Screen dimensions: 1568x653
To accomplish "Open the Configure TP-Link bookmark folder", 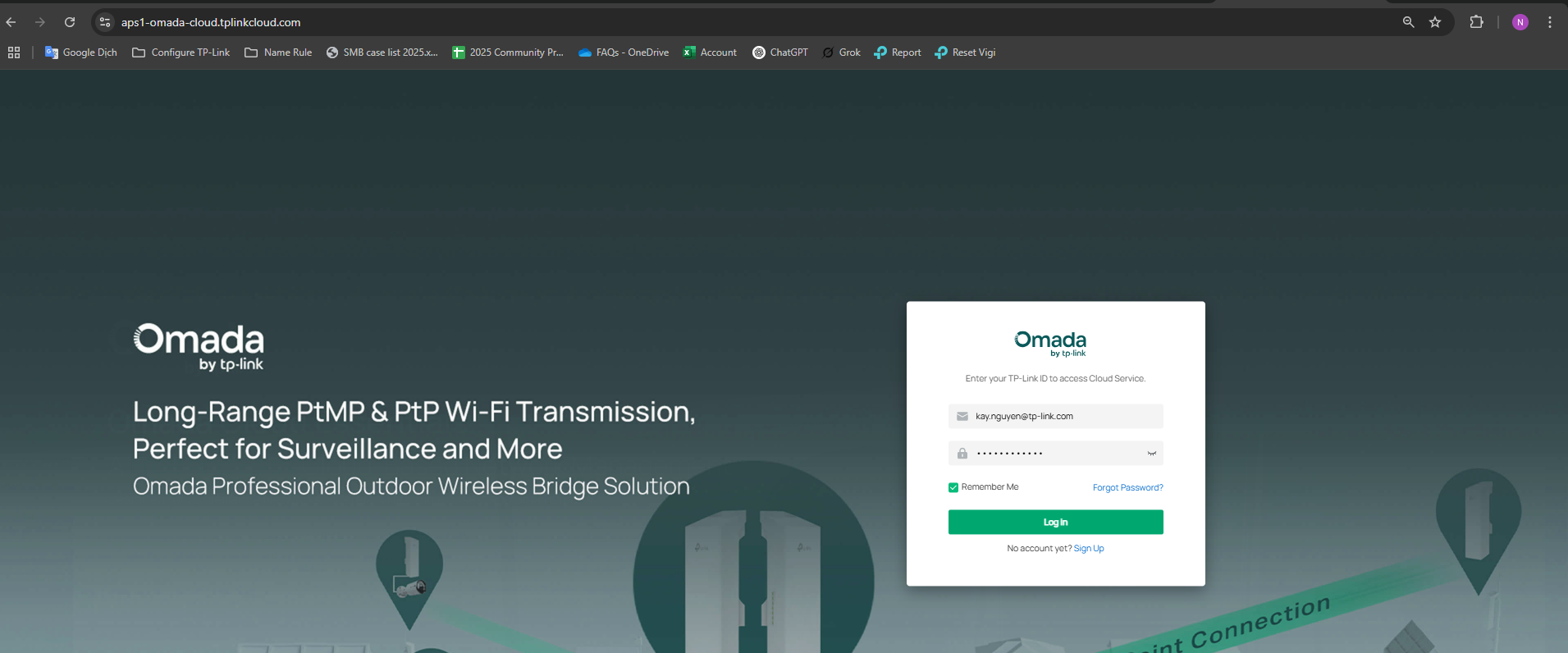I will pyautogui.click(x=181, y=53).
